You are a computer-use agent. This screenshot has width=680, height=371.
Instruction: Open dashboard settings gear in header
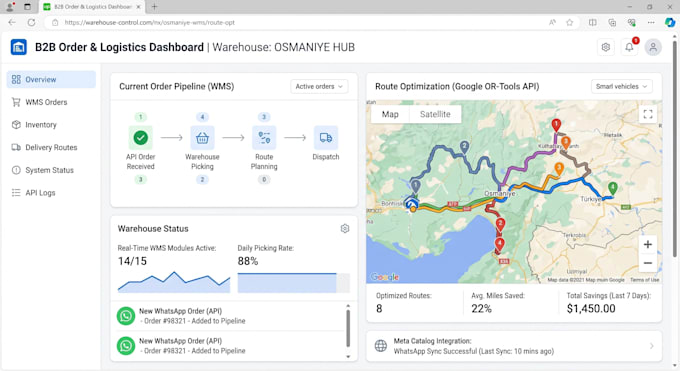pyautogui.click(x=606, y=47)
